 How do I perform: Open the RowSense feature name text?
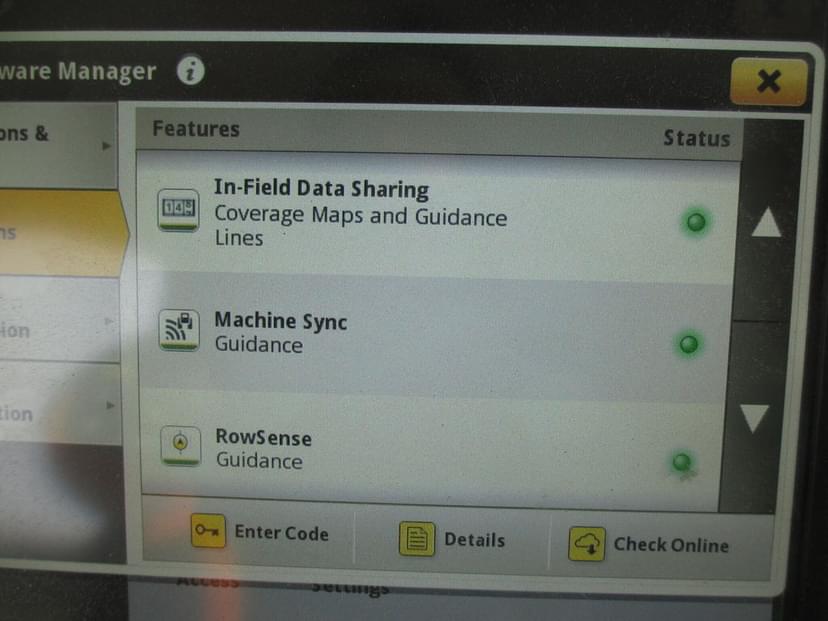(263, 438)
